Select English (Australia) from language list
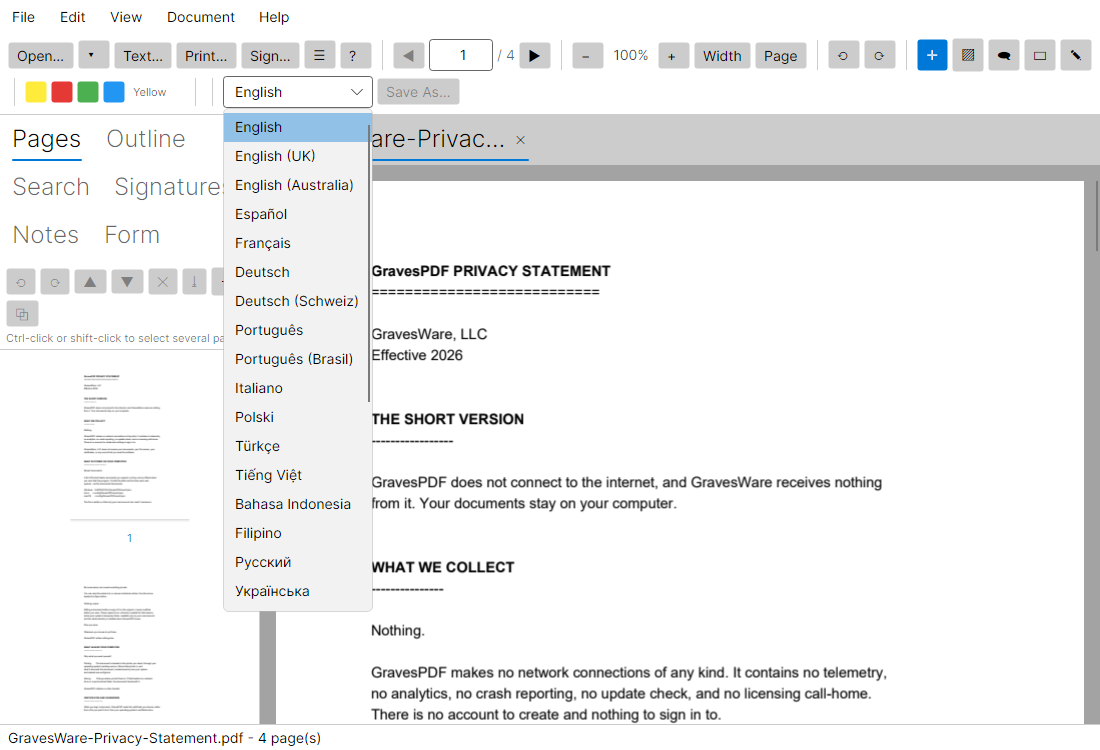1100x750 pixels. click(296, 185)
